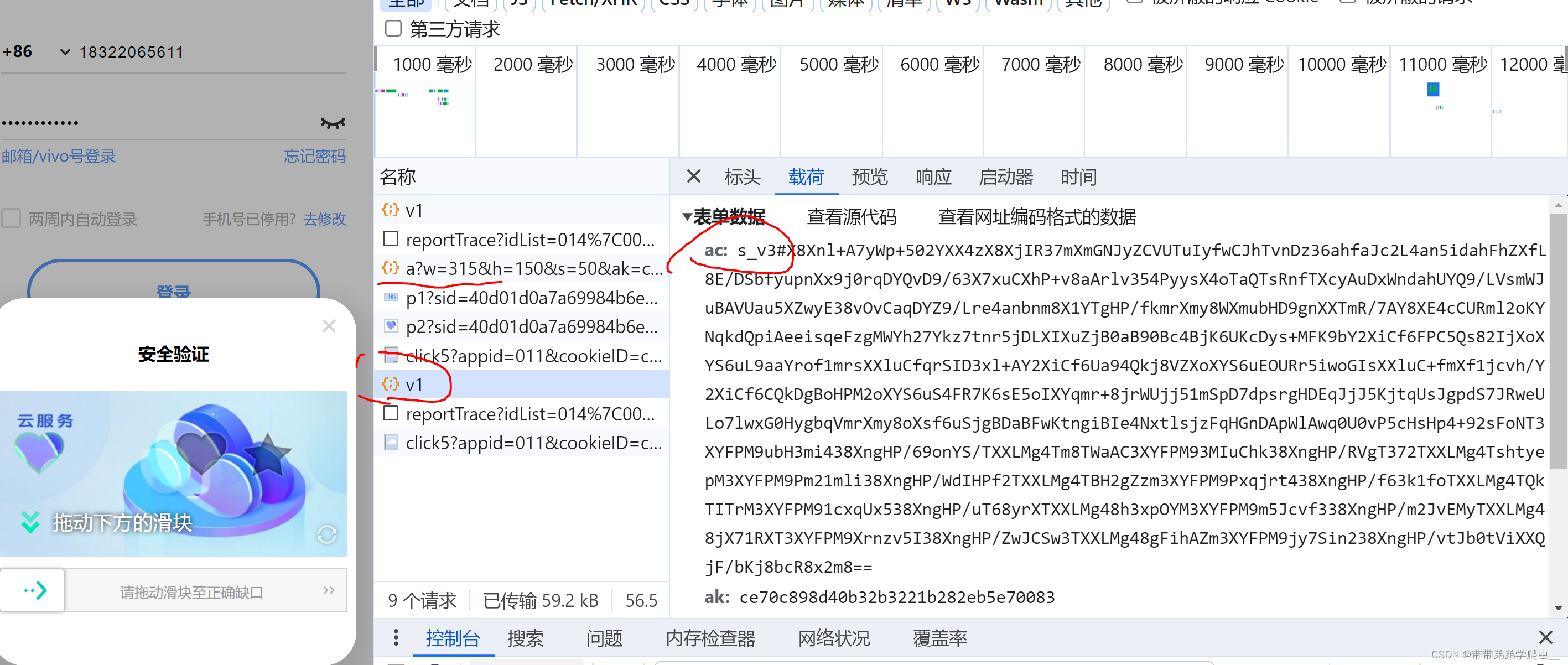The height and width of the screenshot is (665, 1568).
Task: Close the security verification dialog
Action: 329,326
